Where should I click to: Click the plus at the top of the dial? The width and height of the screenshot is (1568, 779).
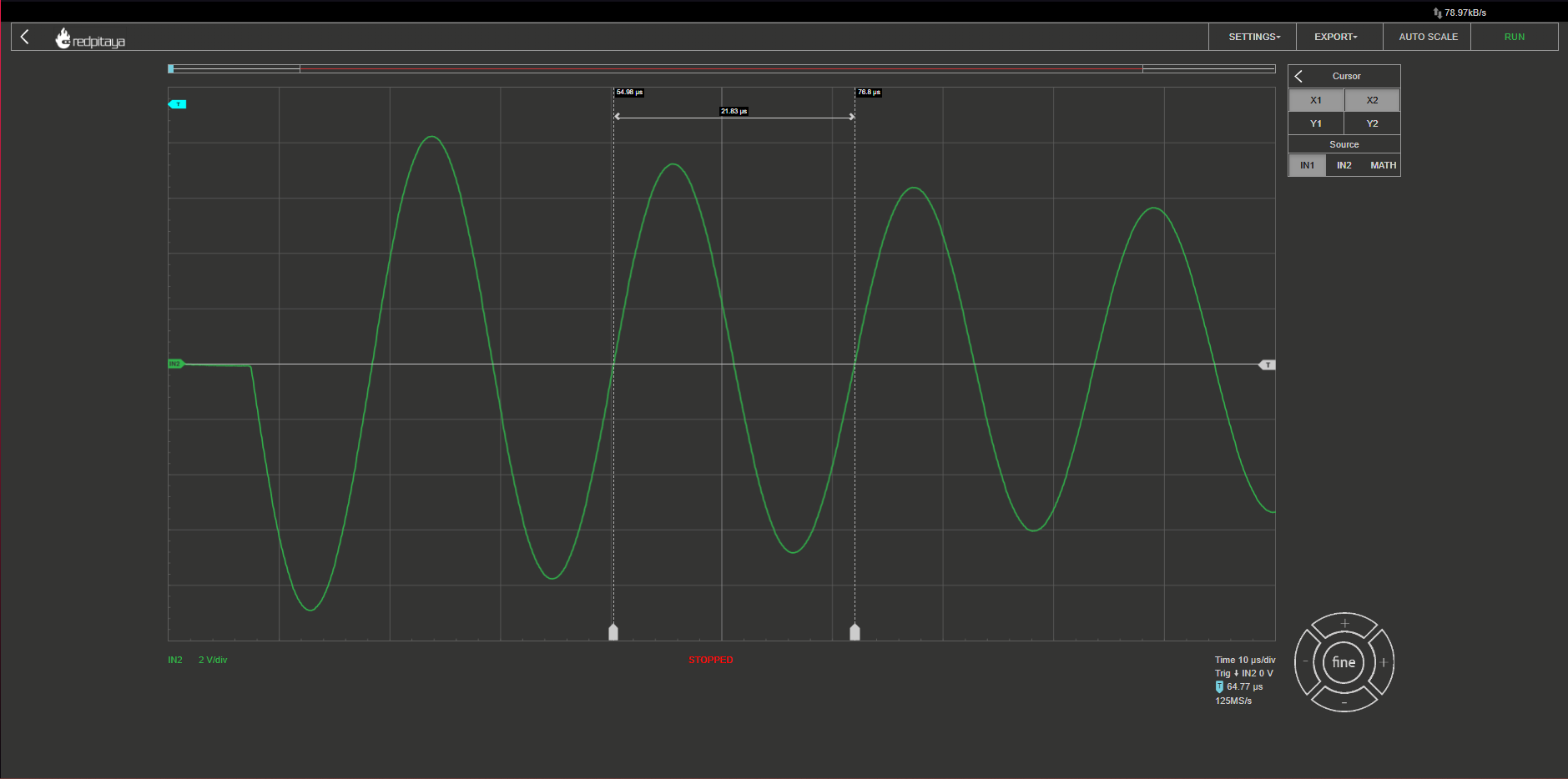click(1344, 623)
